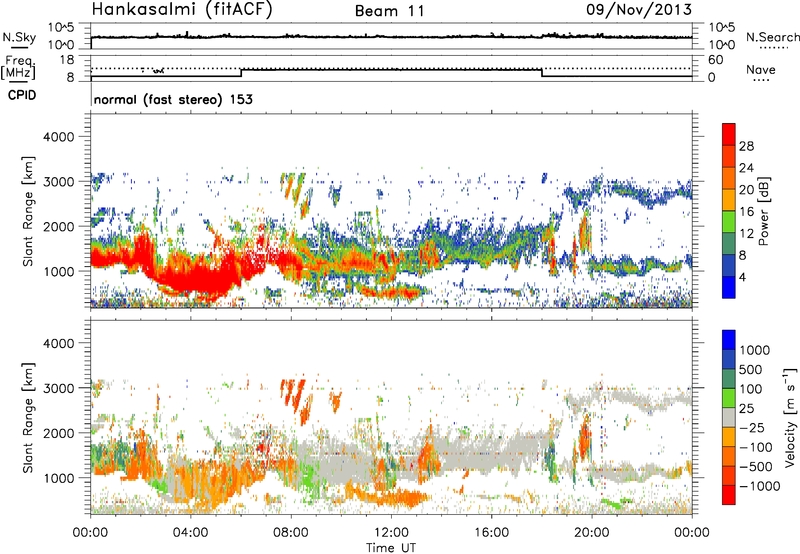Click the "12:00" time axis tick label
Viewport: 800px width, 554px height.
pyautogui.click(x=391, y=533)
